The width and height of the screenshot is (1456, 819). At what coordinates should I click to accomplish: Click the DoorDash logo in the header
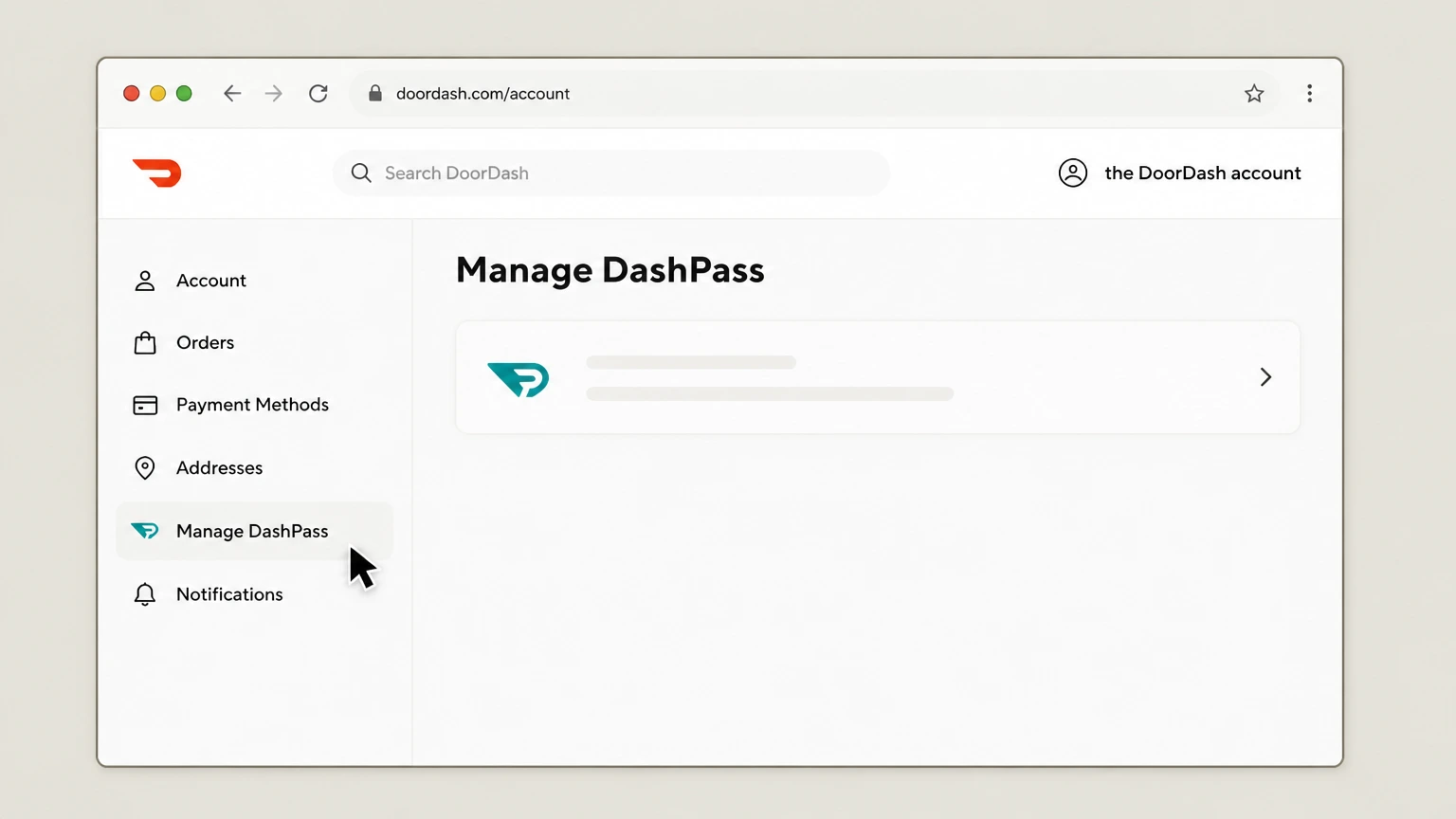(156, 173)
